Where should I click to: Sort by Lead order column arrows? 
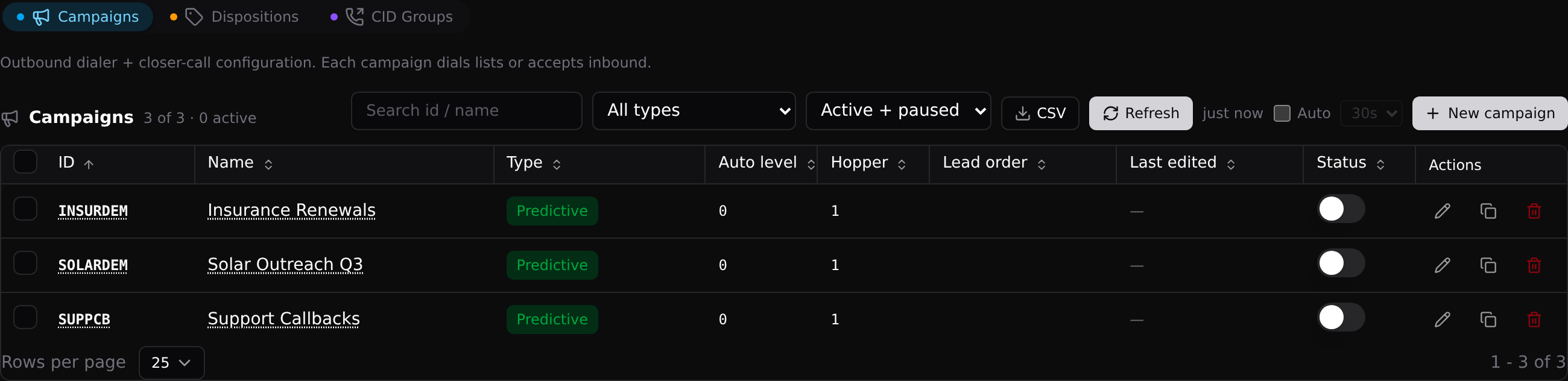tap(1042, 165)
